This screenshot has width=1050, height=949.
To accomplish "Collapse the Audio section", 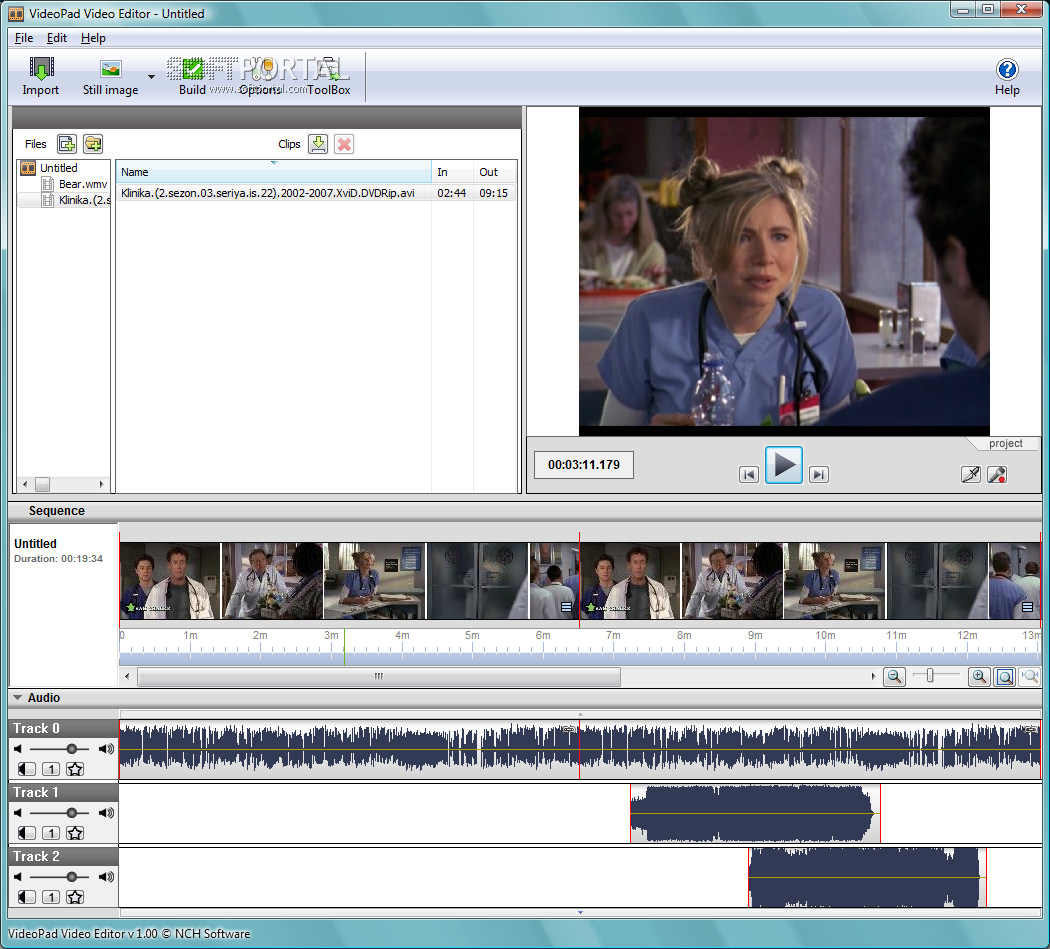I will [x=17, y=698].
